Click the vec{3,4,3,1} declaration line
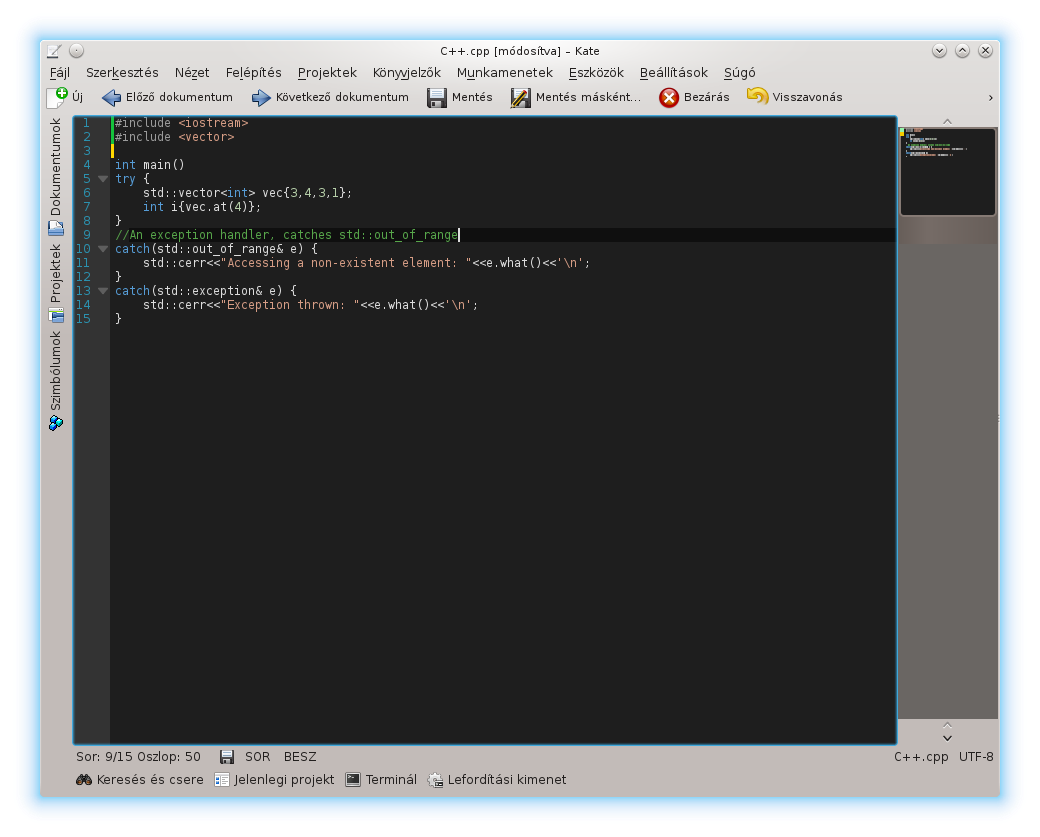Image resolution: width=1040 pixels, height=837 pixels. tap(247, 193)
